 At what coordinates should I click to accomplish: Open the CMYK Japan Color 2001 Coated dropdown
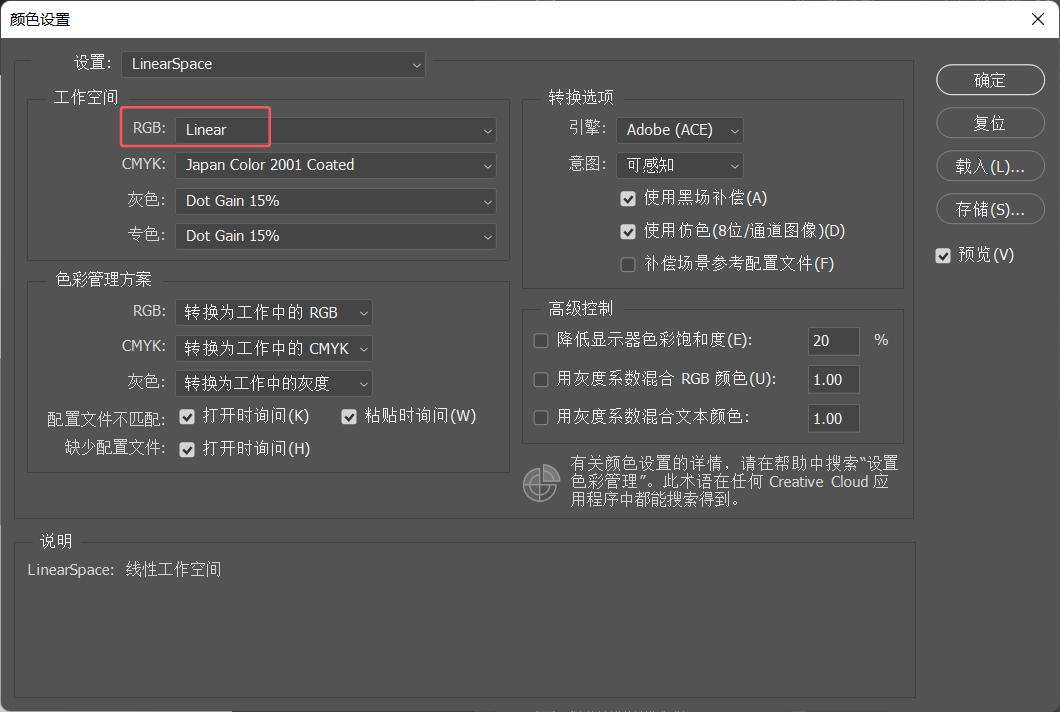(335, 165)
